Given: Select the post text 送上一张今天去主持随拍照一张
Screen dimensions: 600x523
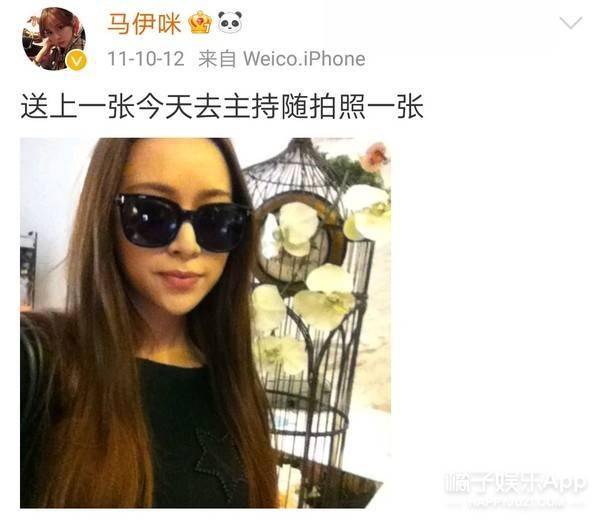Looking at the screenshot, I should pos(222,106).
